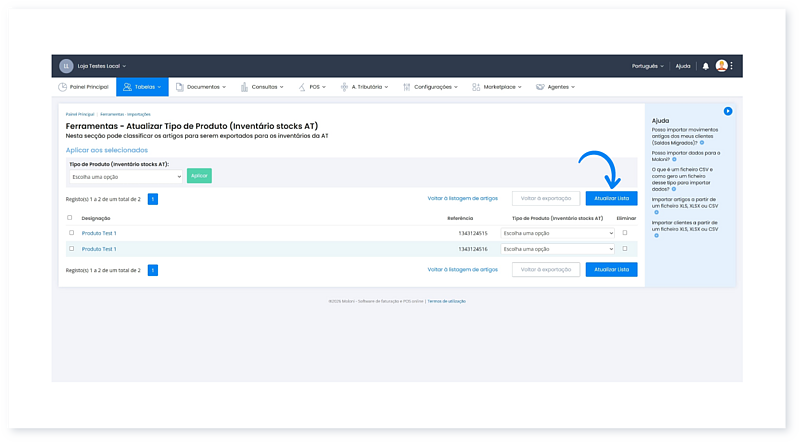The height and width of the screenshot is (443, 800).
Task: Click the bottom Voltar à exportação button
Action: pyautogui.click(x=546, y=269)
